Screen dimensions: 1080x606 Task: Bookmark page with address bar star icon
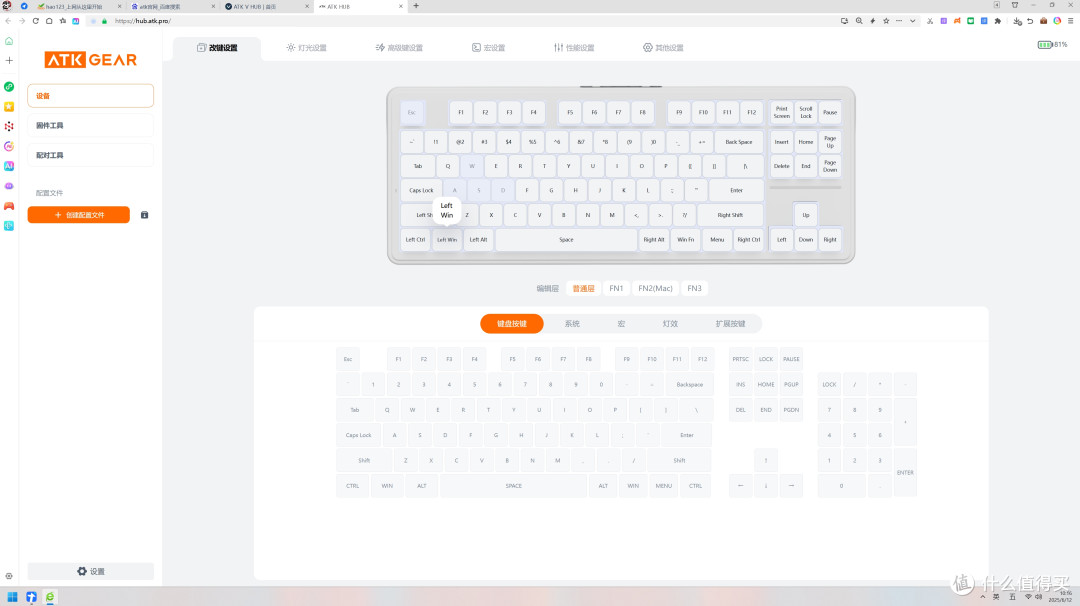tap(886, 21)
